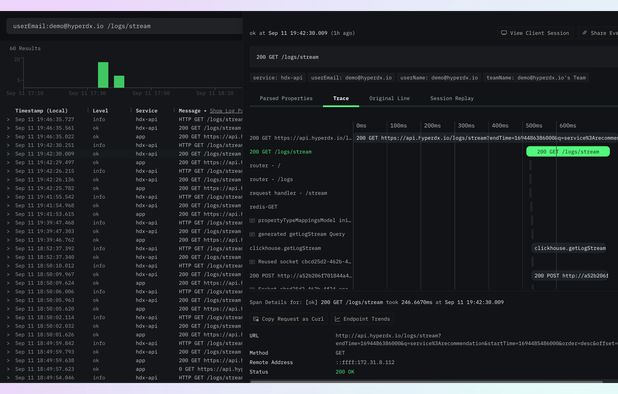The width and height of the screenshot is (618, 394).
Task: Click the Share Event button
Action: [600, 33]
